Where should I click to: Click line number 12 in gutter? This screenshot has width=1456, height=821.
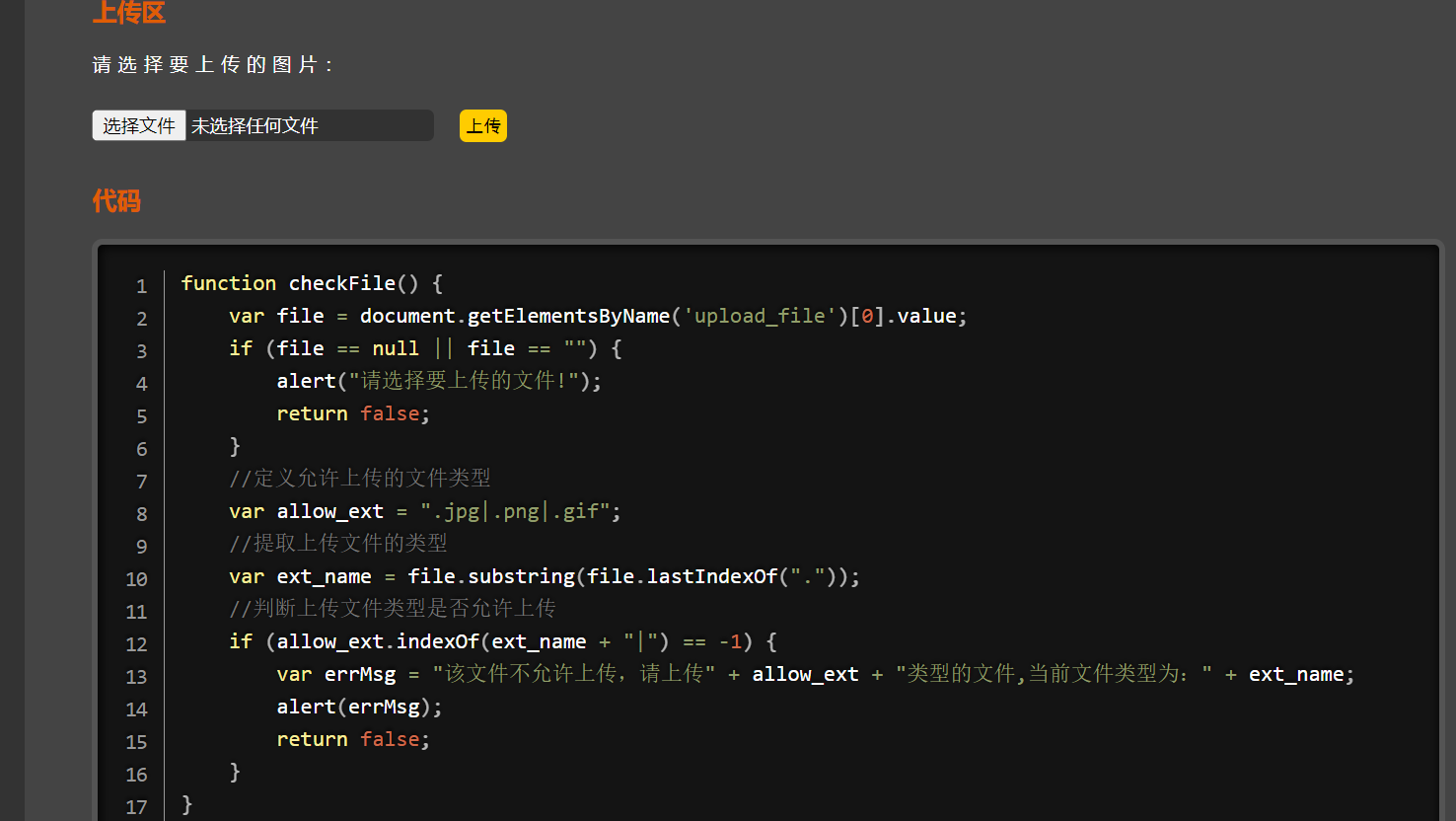(x=136, y=644)
